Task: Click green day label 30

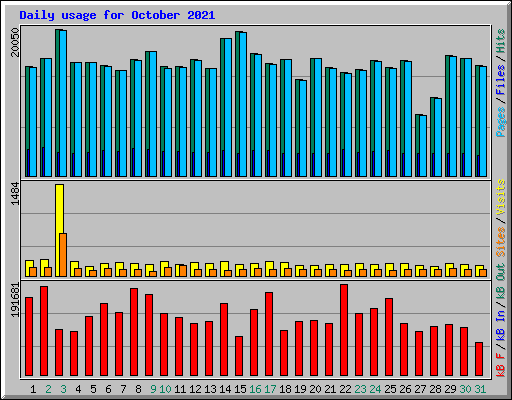Action: [x=465, y=389]
